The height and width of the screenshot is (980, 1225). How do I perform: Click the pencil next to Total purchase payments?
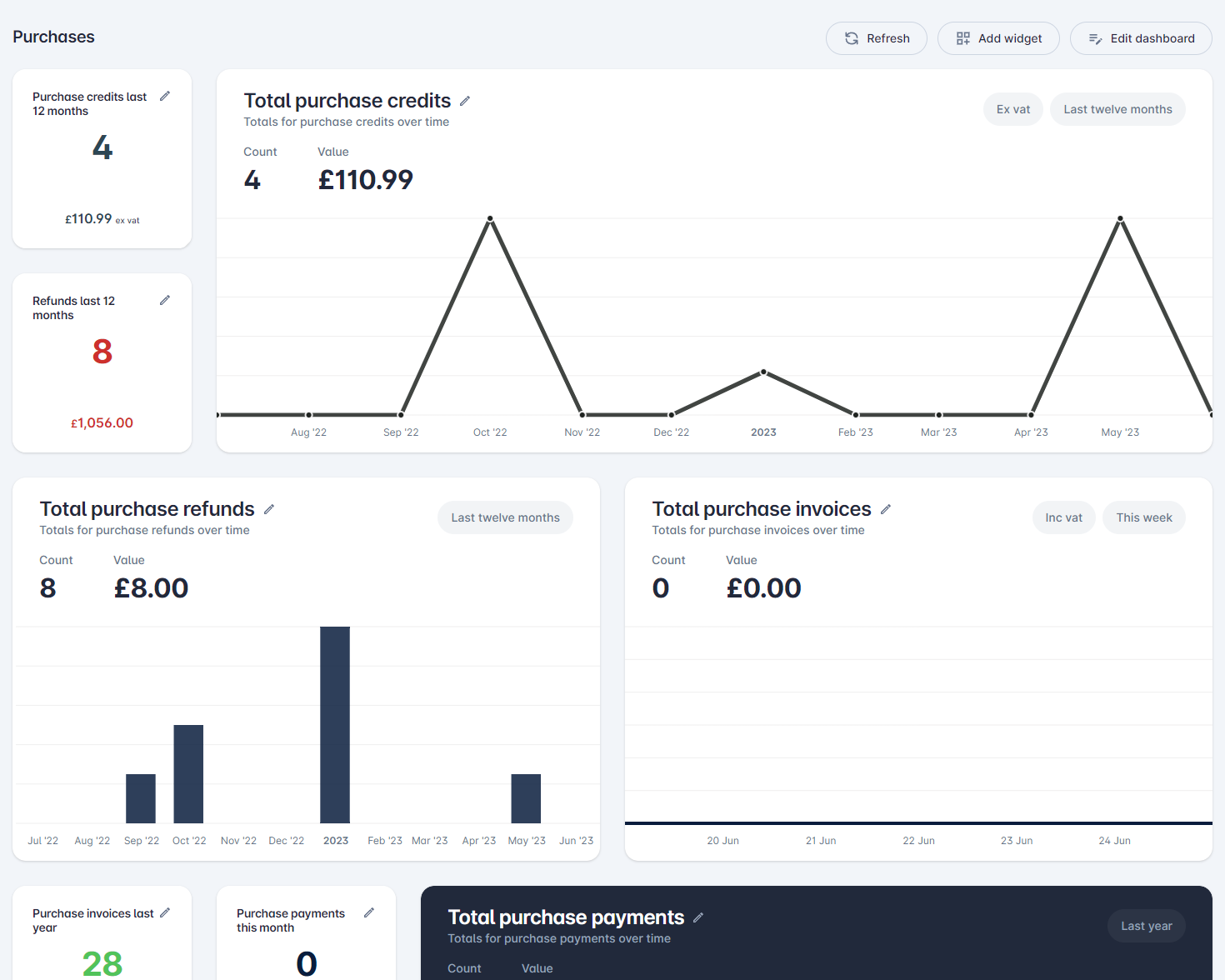[697, 917]
